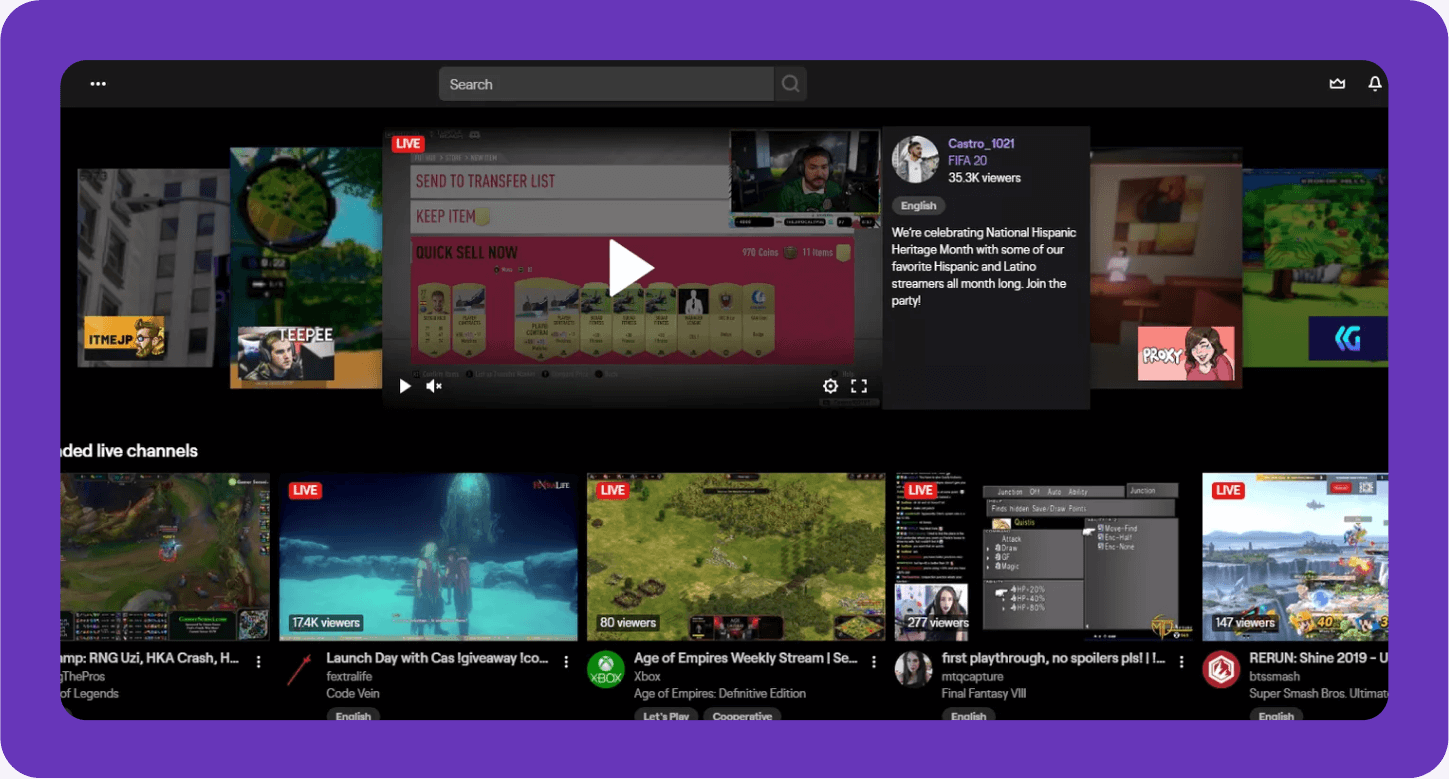Open the Code Vein stream thumbnail with 17.4K viewers
This screenshot has height=779, width=1449.
pos(428,557)
